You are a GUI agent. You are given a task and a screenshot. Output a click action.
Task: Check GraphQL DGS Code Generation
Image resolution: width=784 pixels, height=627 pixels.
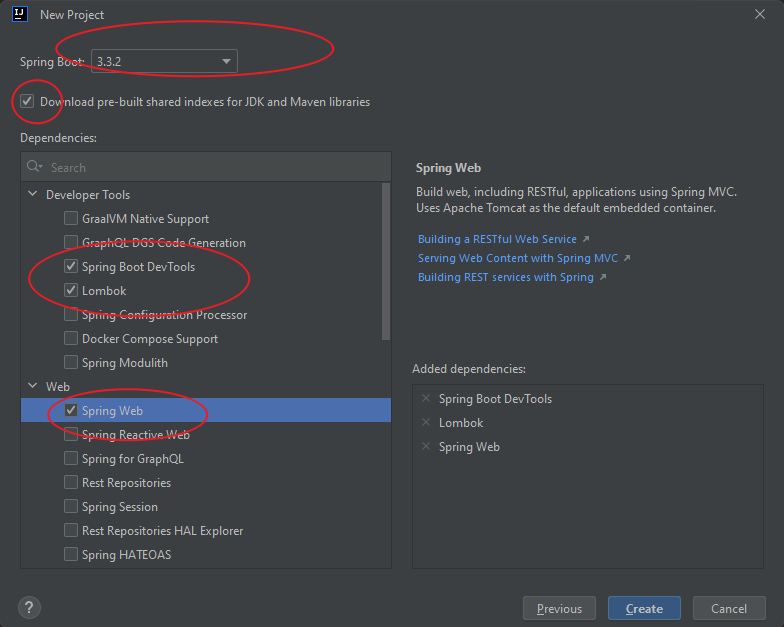click(71, 242)
